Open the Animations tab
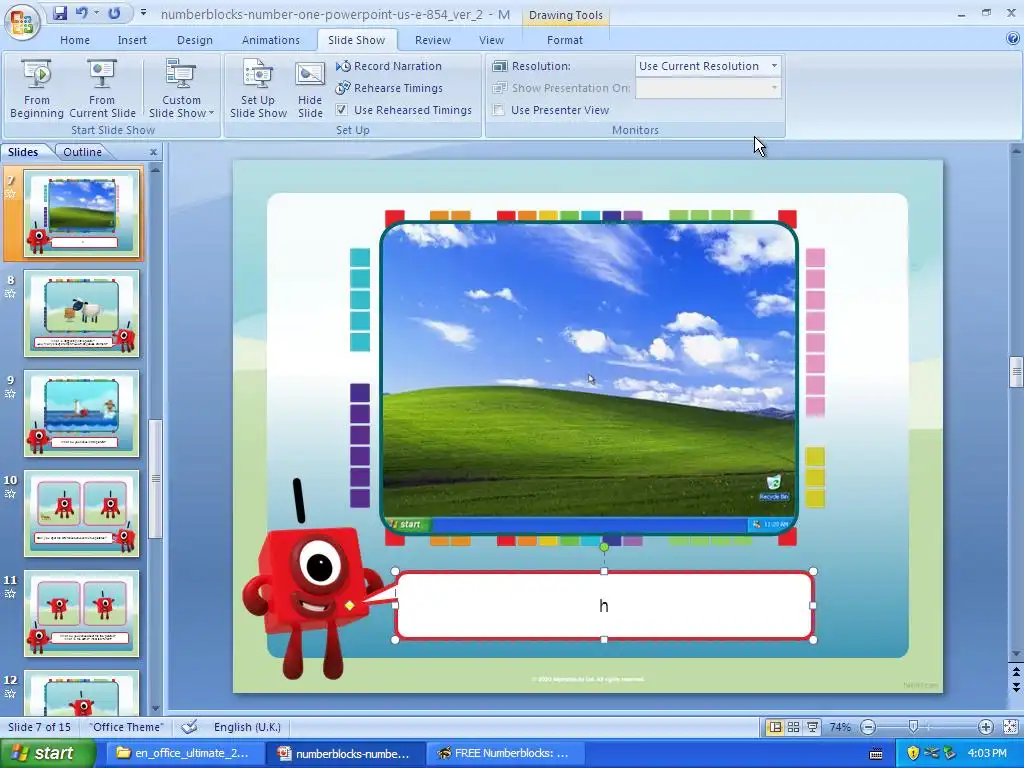Image resolution: width=1024 pixels, height=768 pixels. coord(270,40)
